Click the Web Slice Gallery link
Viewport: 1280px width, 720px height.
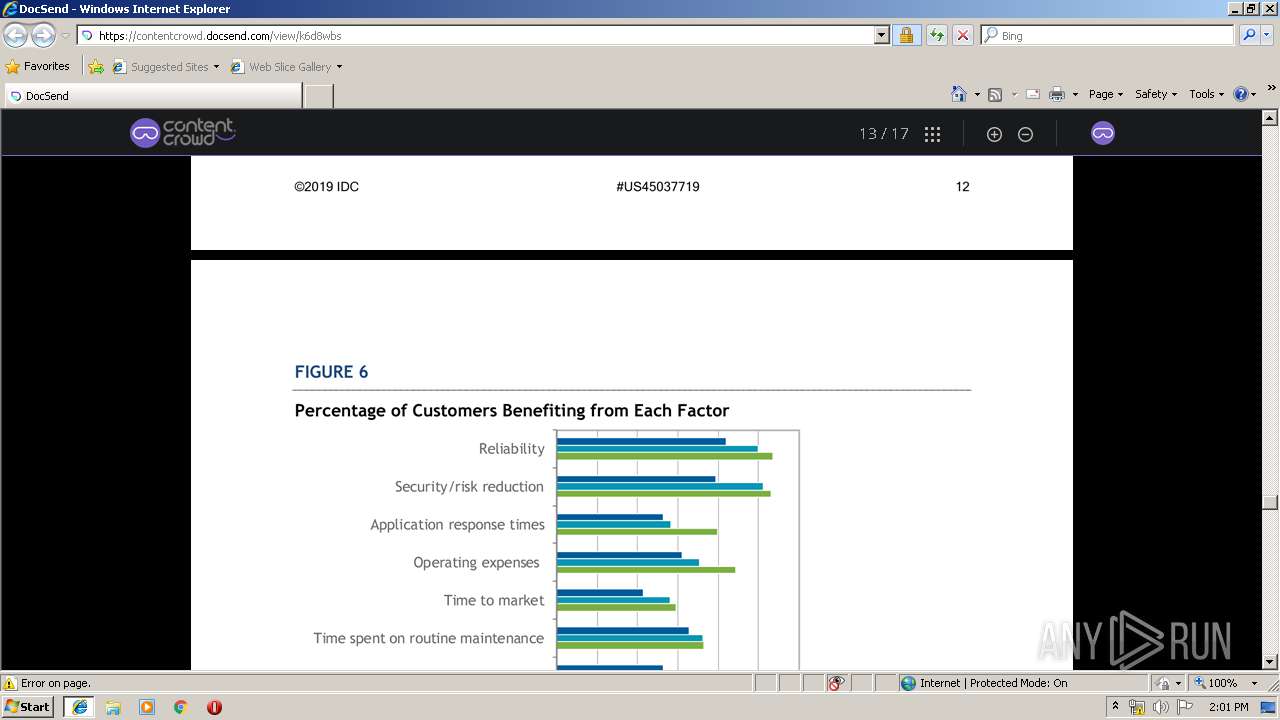[290, 67]
